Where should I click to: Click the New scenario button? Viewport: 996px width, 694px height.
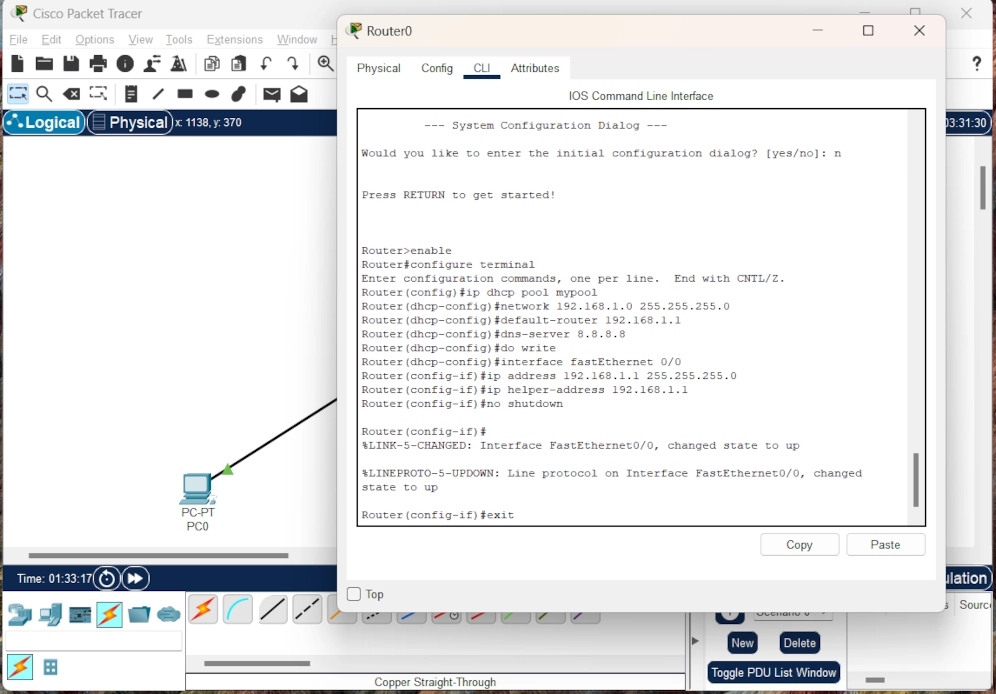pos(742,643)
